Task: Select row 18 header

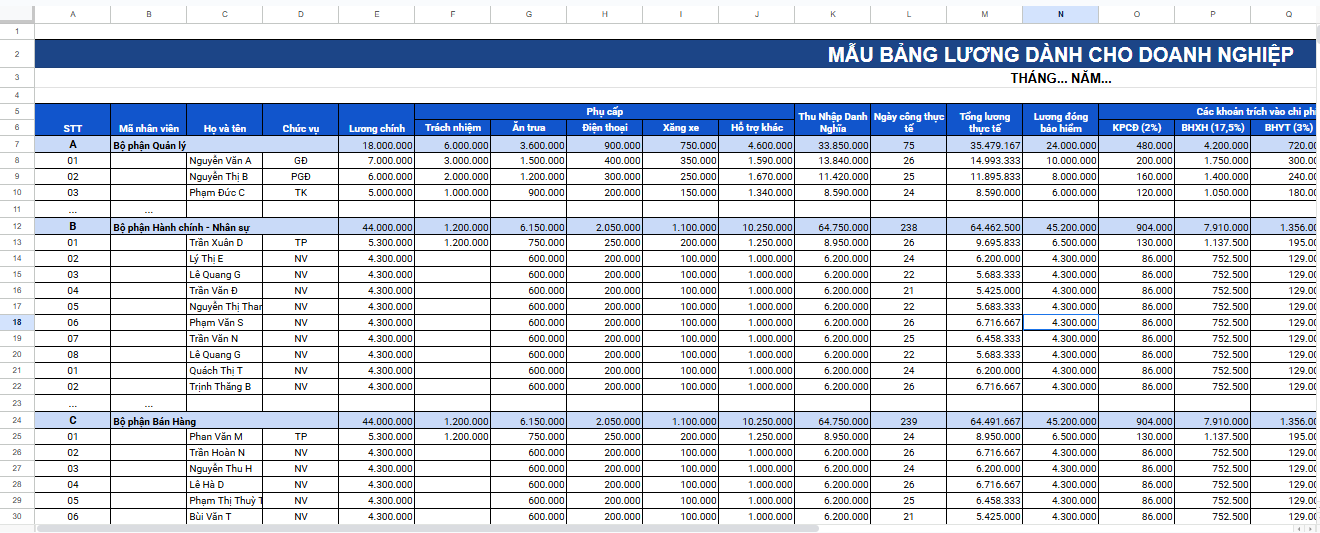Action: [17, 322]
